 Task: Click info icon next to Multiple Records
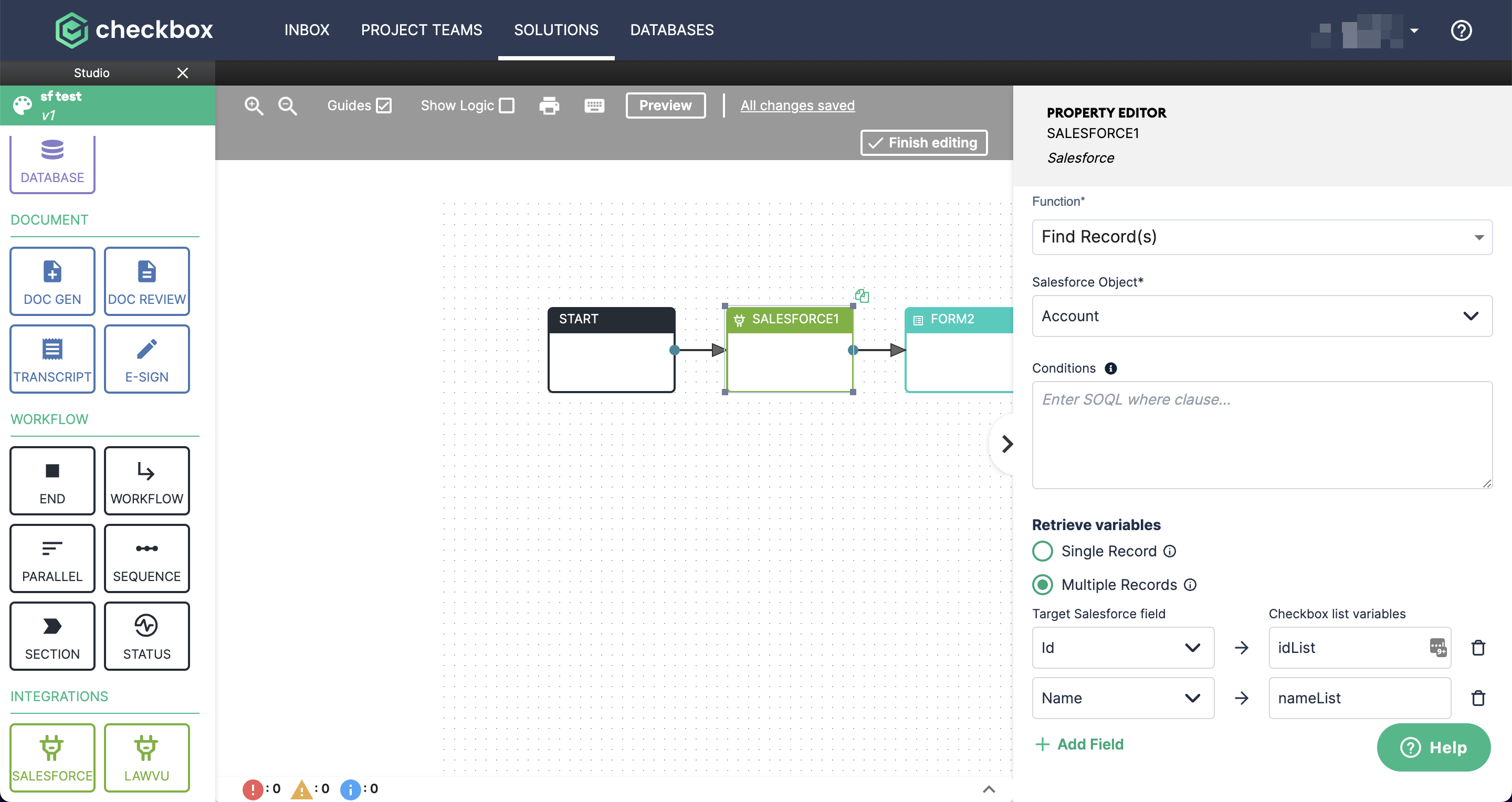(1190, 585)
